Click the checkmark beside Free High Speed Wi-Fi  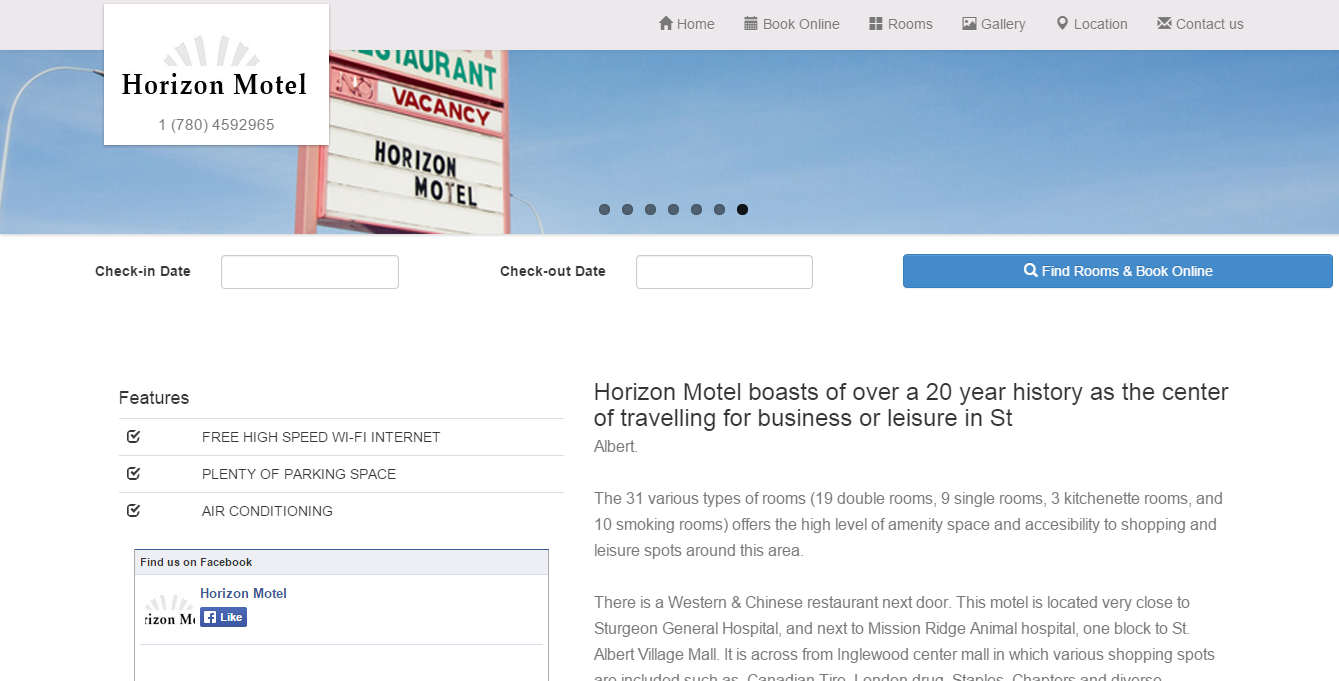pyautogui.click(x=133, y=436)
